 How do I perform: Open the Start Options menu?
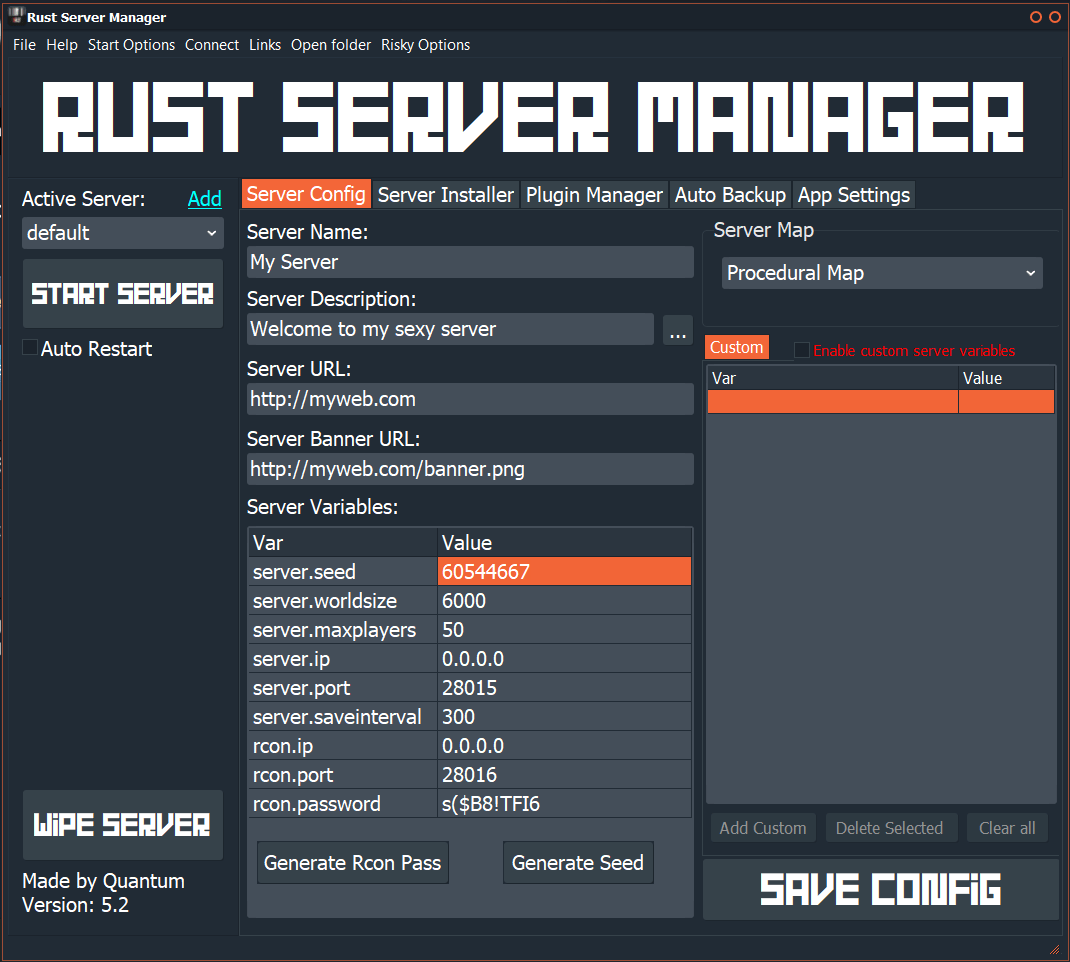[x=132, y=45]
